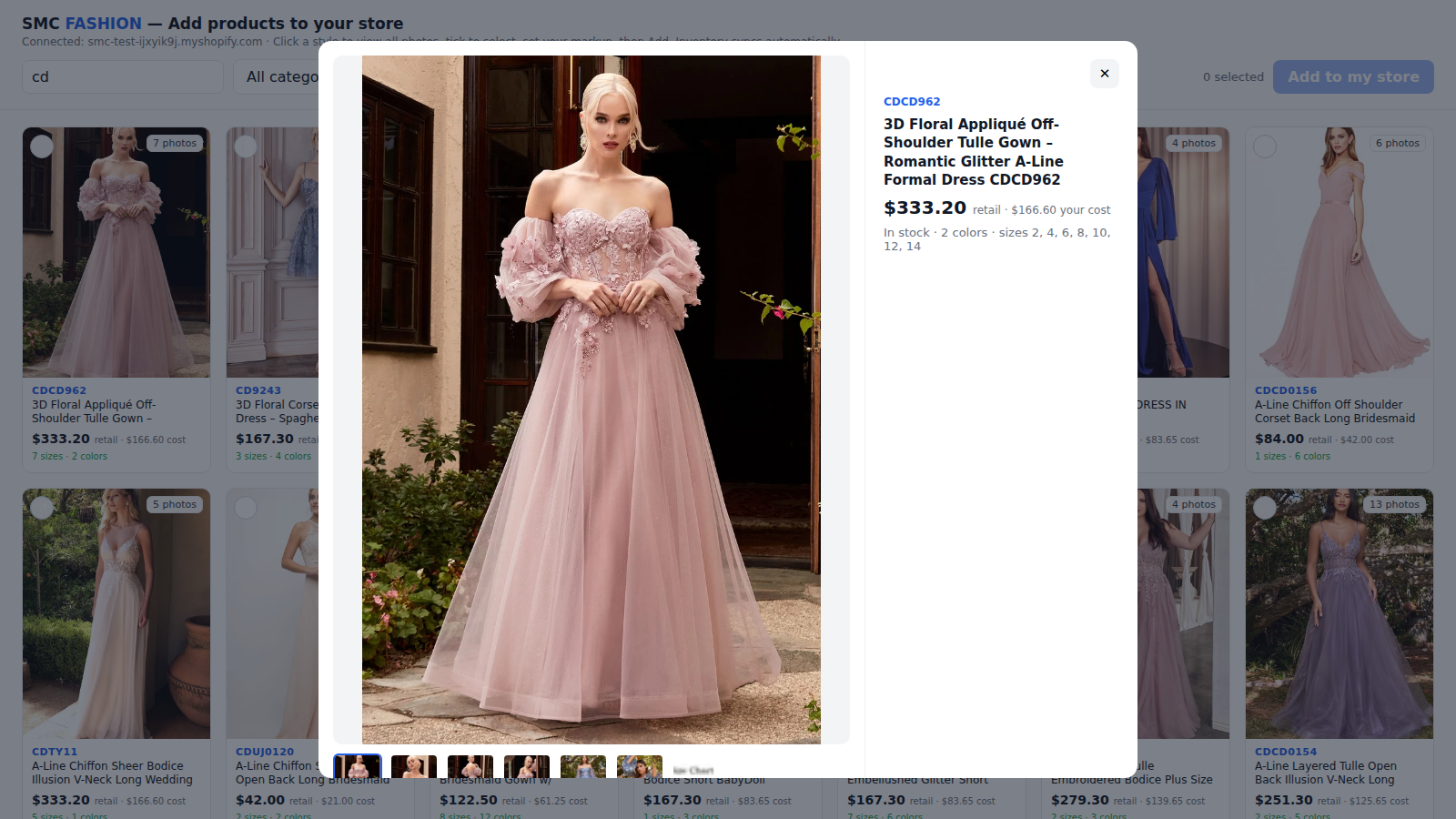
Task: Show the sixth thumbnail with blue sleeve close-up
Action: (x=640, y=766)
